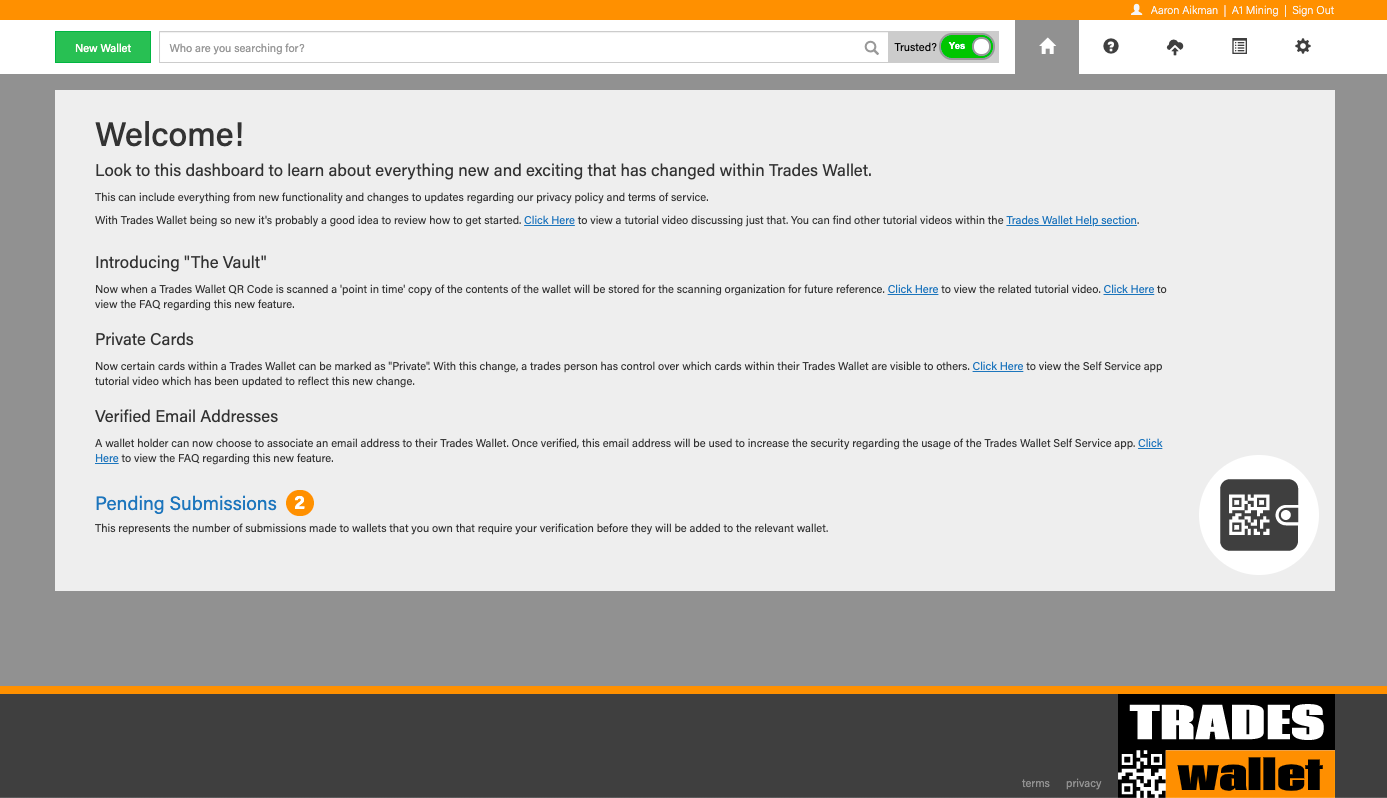Toggle the Trusted switch off
Viewport: 1387px width, 798px height.
967,47
